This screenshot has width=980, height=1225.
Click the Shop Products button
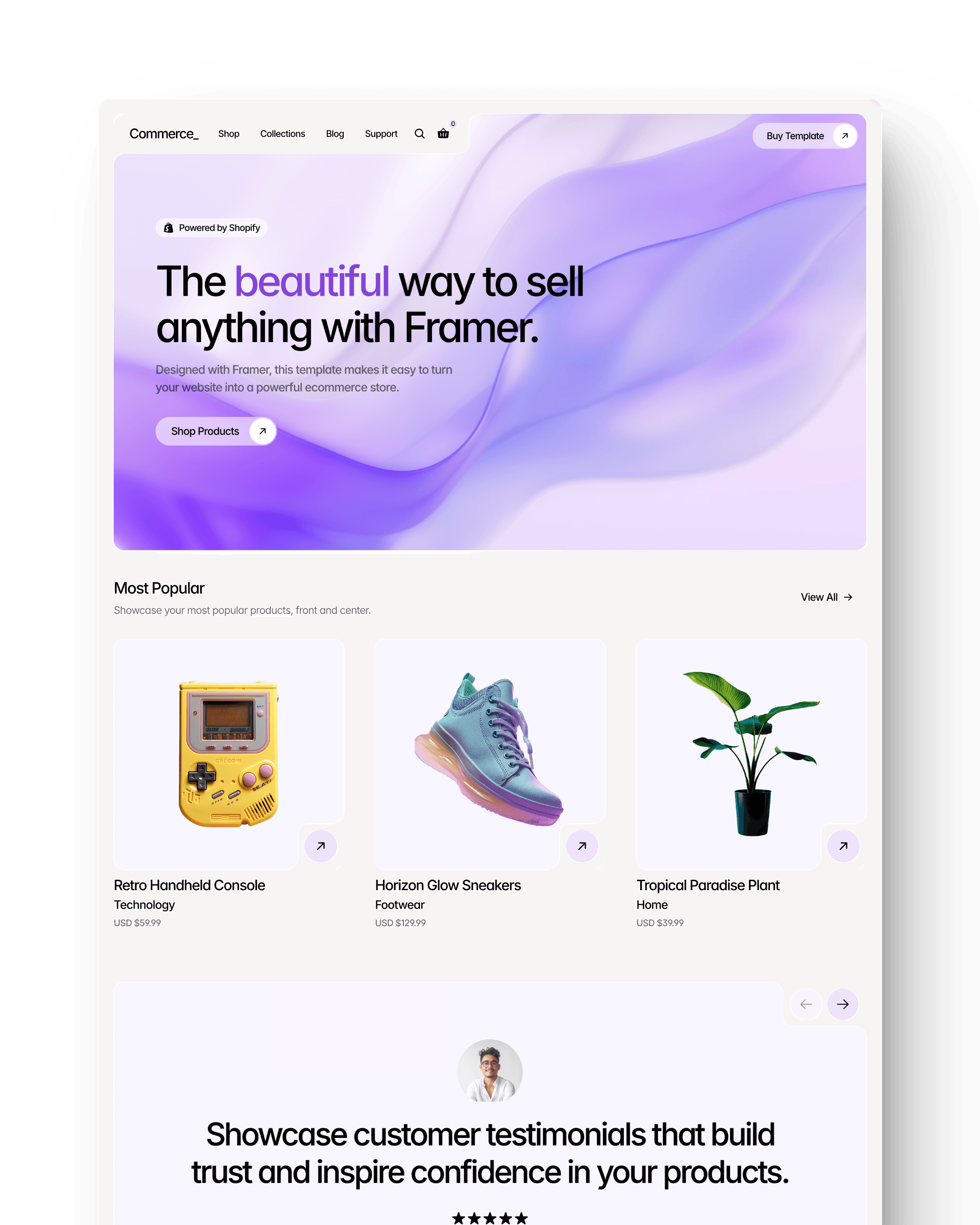[x=216, y=431]
